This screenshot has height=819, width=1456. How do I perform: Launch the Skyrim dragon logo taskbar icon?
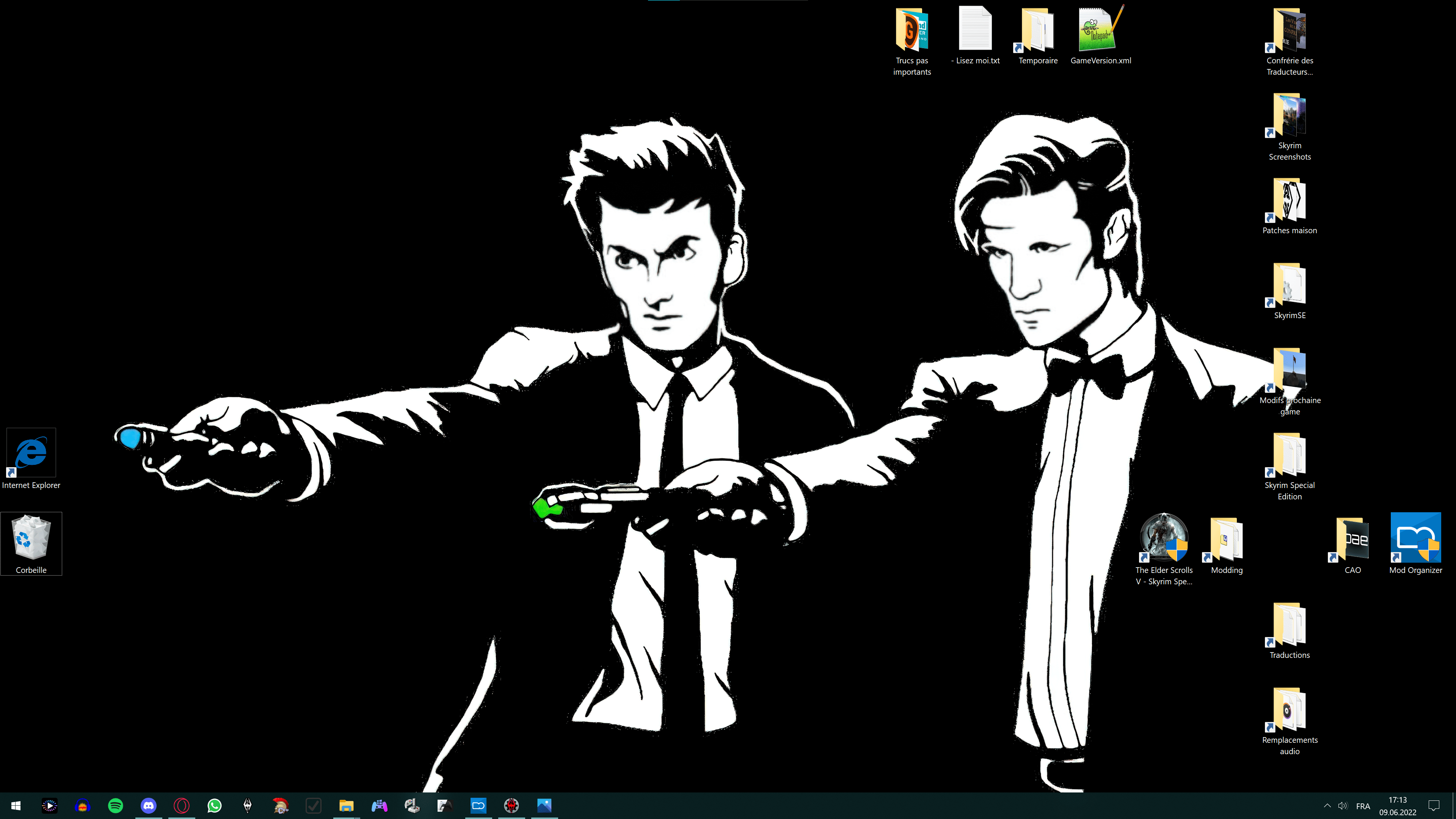248,805
